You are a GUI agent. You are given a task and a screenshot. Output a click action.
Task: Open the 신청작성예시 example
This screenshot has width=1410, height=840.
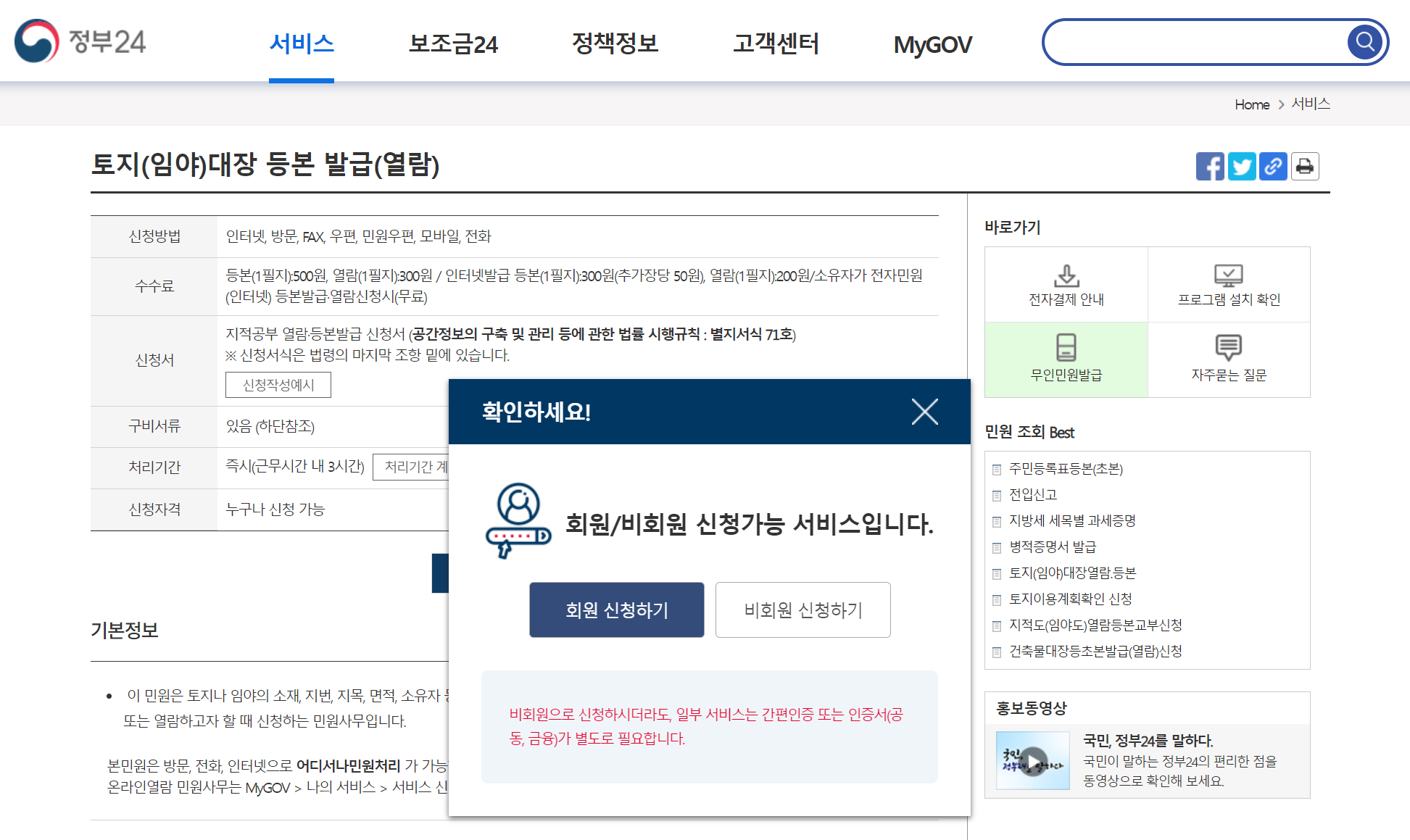[x=278, y=385]
